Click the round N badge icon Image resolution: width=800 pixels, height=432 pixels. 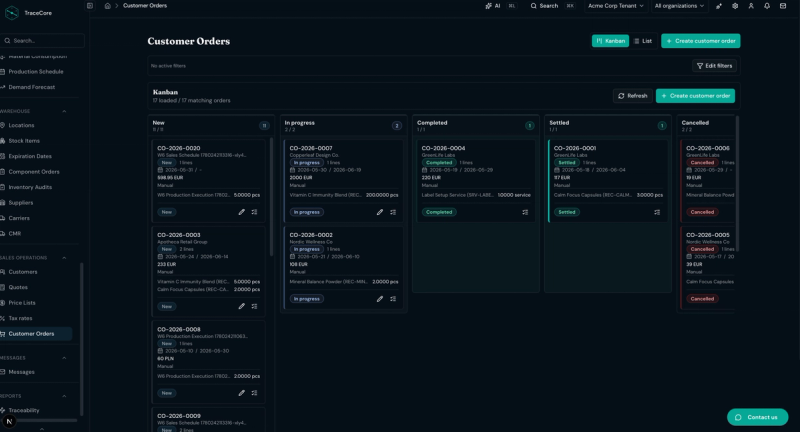click(x=9, y=421)
